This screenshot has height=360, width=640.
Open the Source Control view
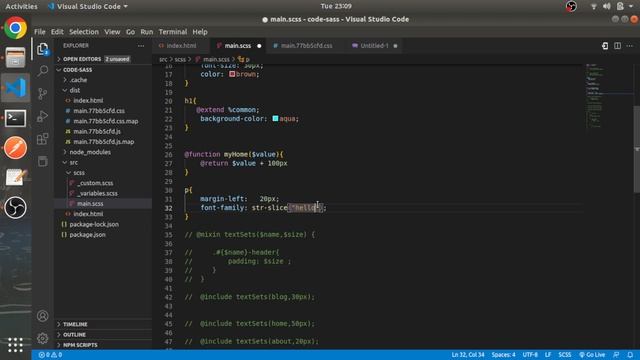42,93
